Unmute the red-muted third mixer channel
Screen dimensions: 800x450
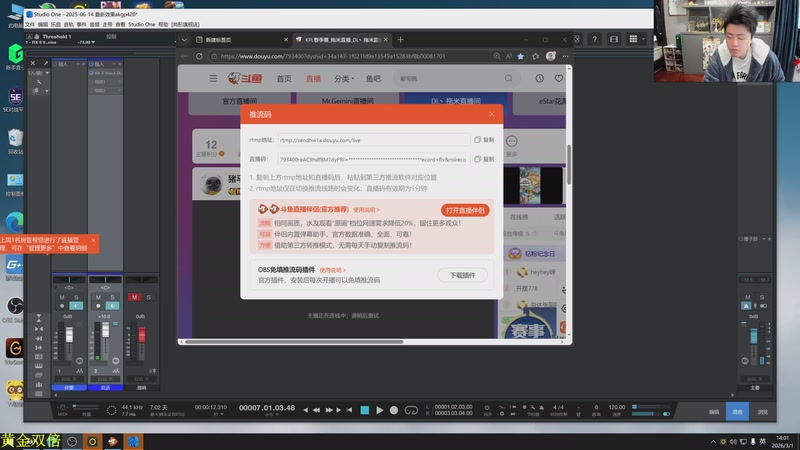135,297
